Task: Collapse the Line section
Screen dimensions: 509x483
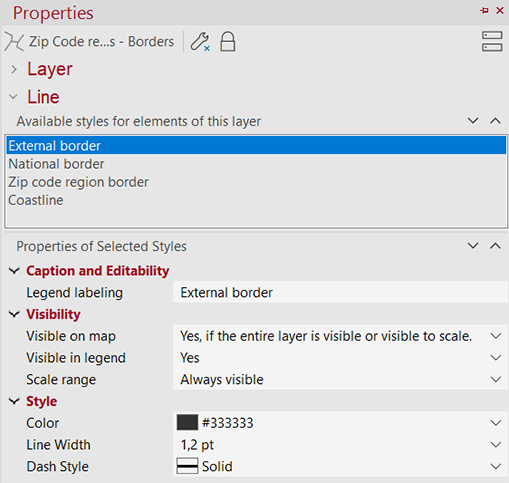Action: pyautogui.click(x=13, y=97)
